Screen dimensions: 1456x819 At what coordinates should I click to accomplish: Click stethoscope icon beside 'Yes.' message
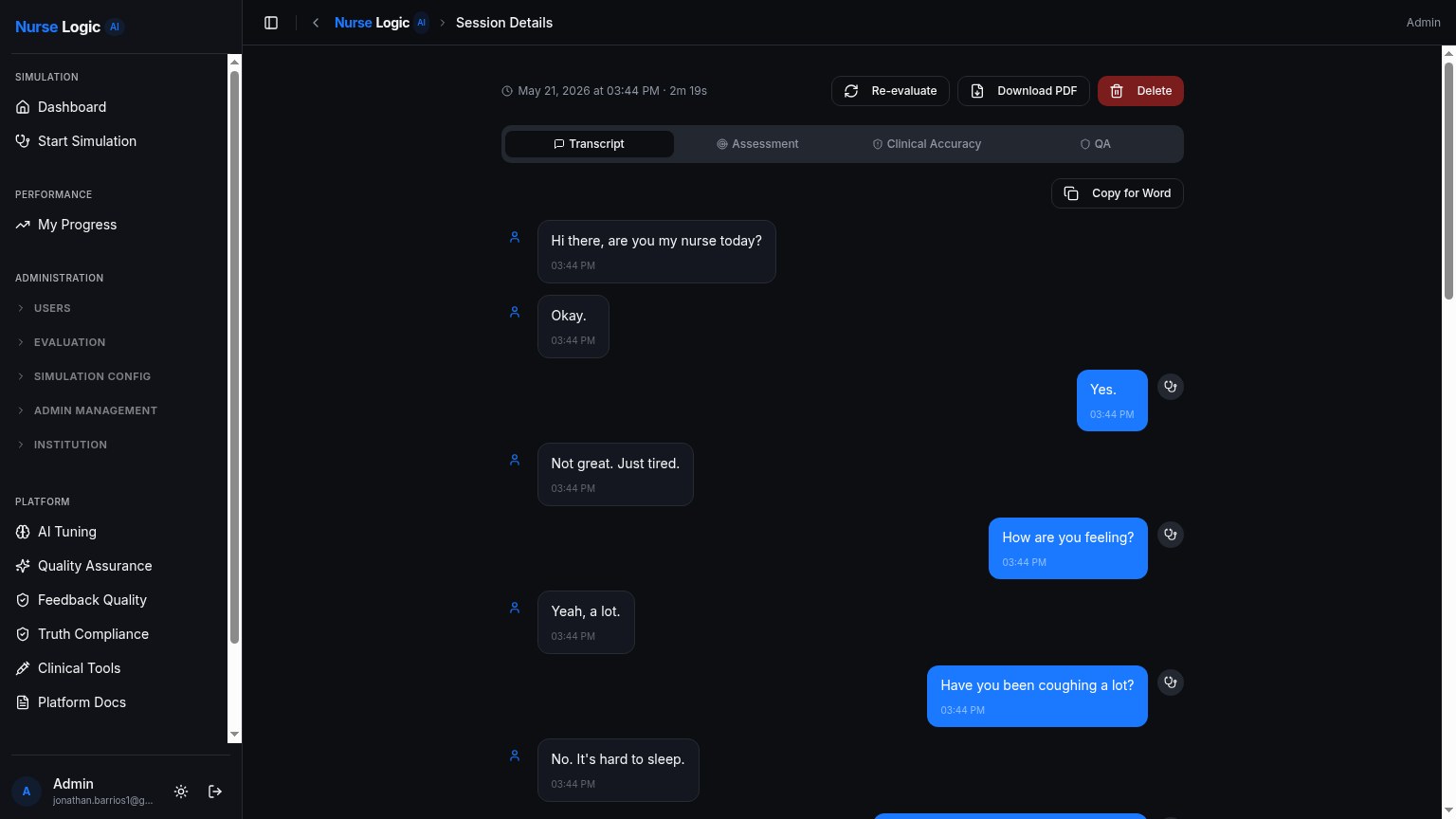coord(1171,387)
